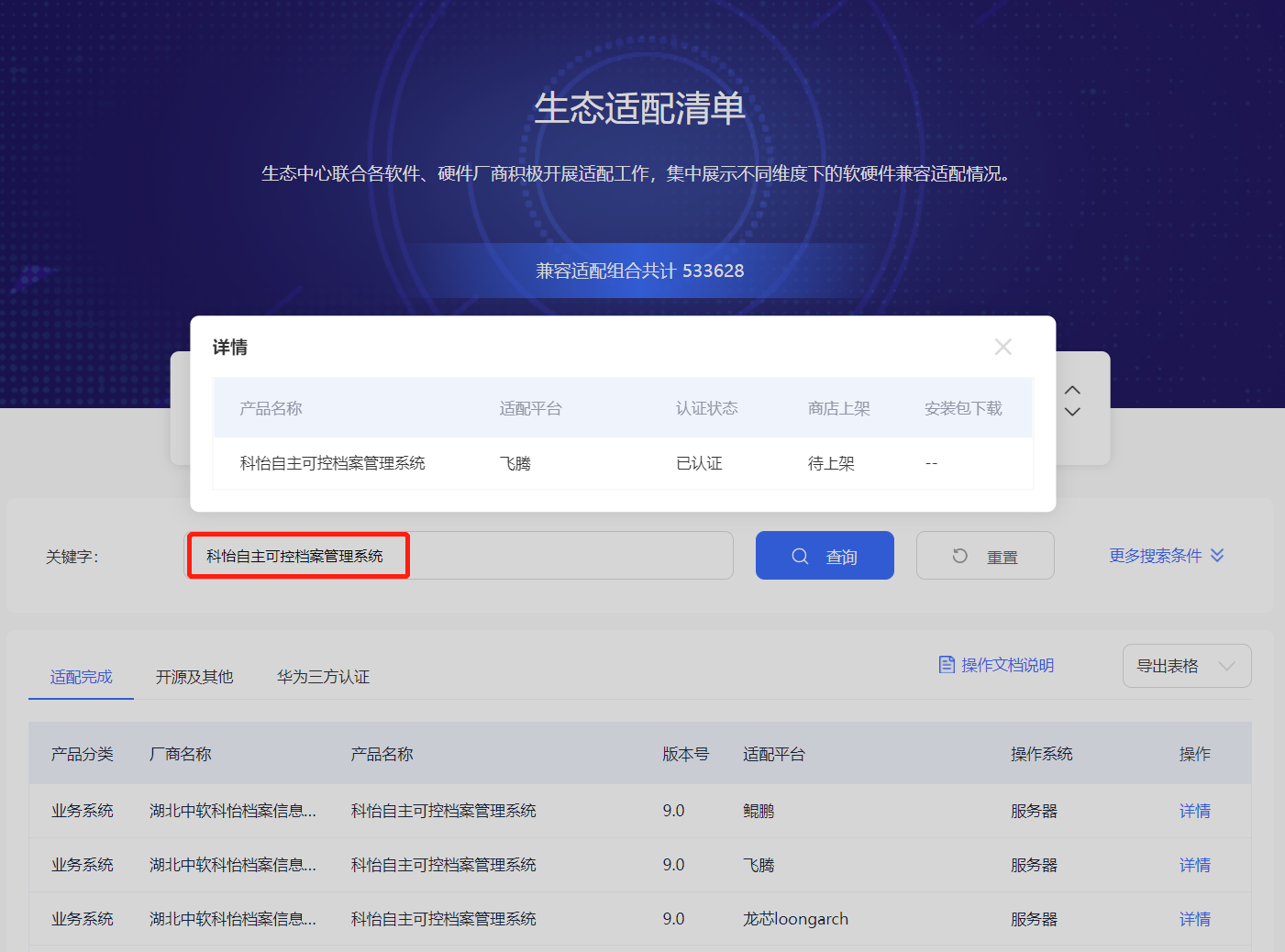Click the document icon beside 操作文档说明

click(x=947, y=664)
